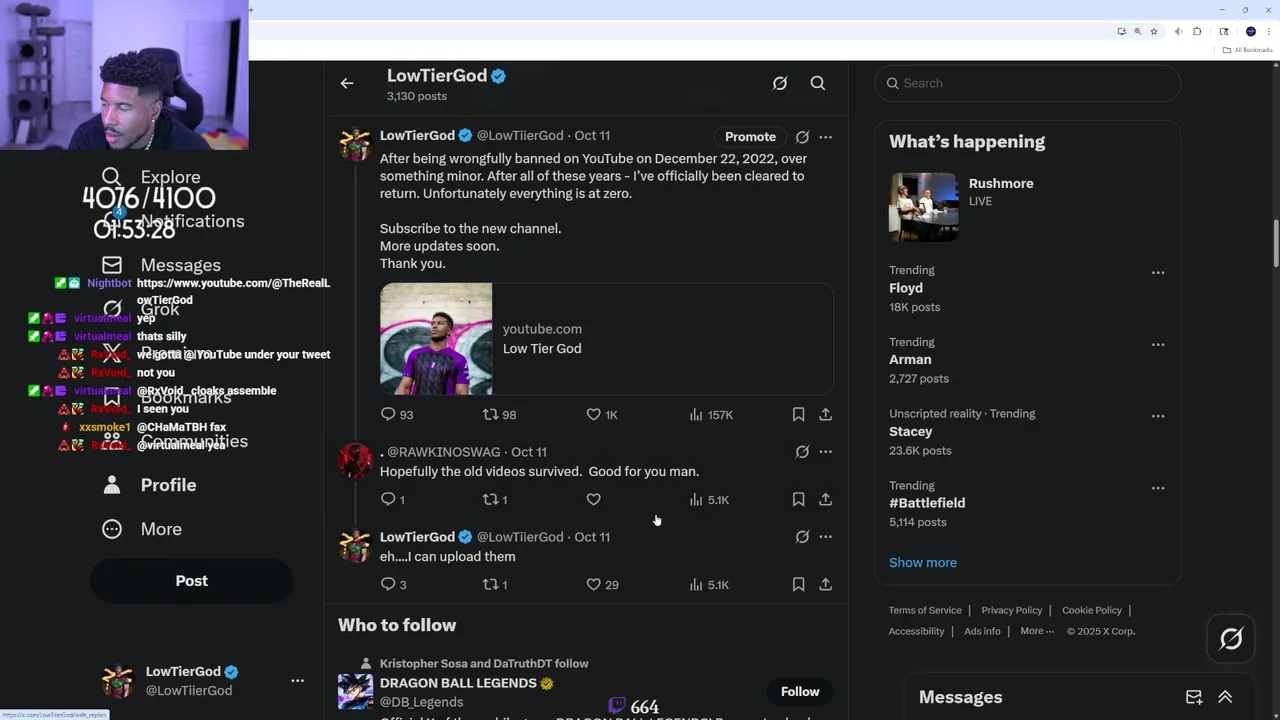Open the floating Grok button
Viewport: 1280px width, 720px height.
[1231, 638]
